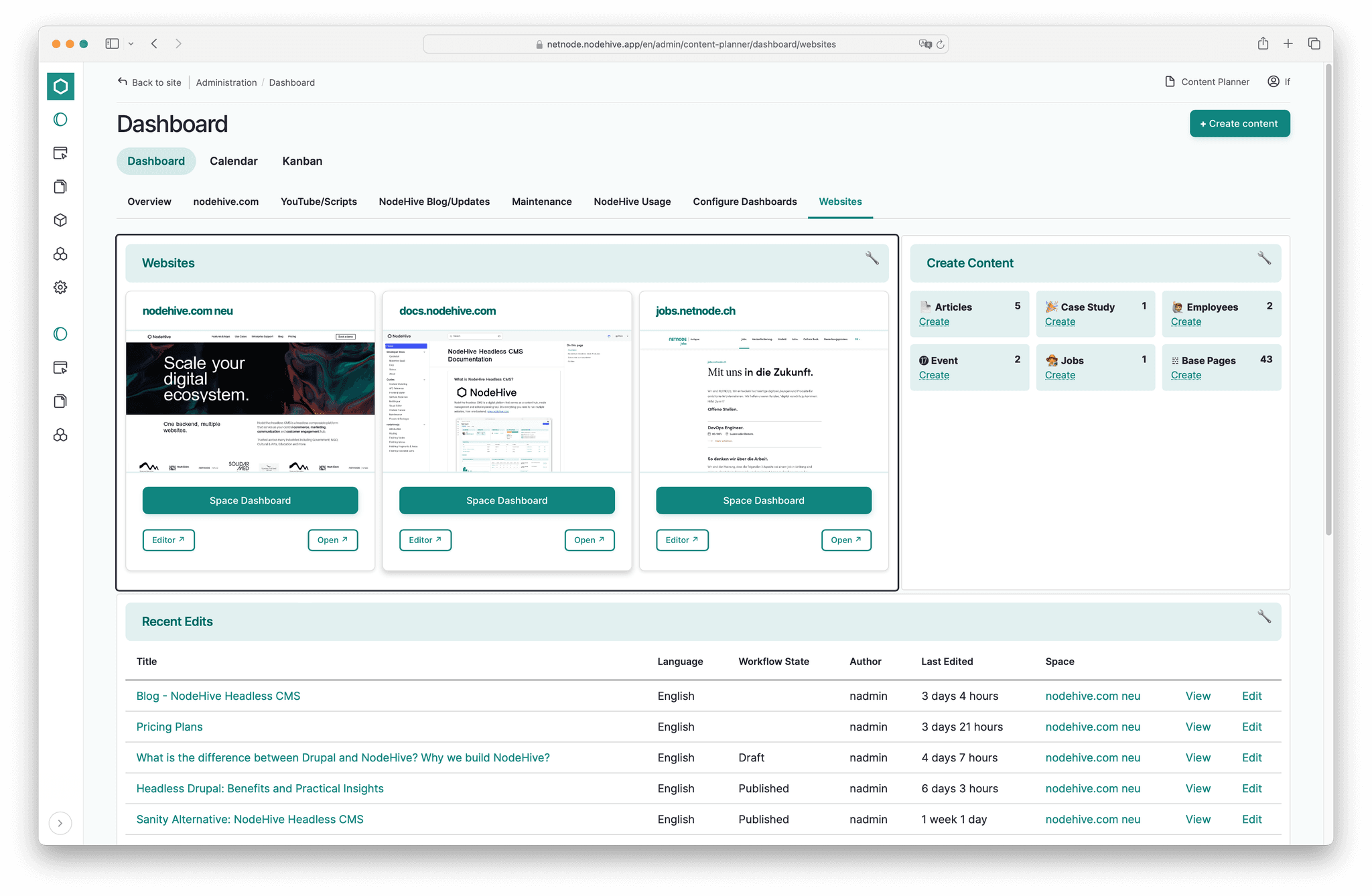The height and width of the screenshot is (896, 1372).
Task: Open the NodeHive Blog/Updates tab
Action: pyautogui.click(x=434, y=202)
